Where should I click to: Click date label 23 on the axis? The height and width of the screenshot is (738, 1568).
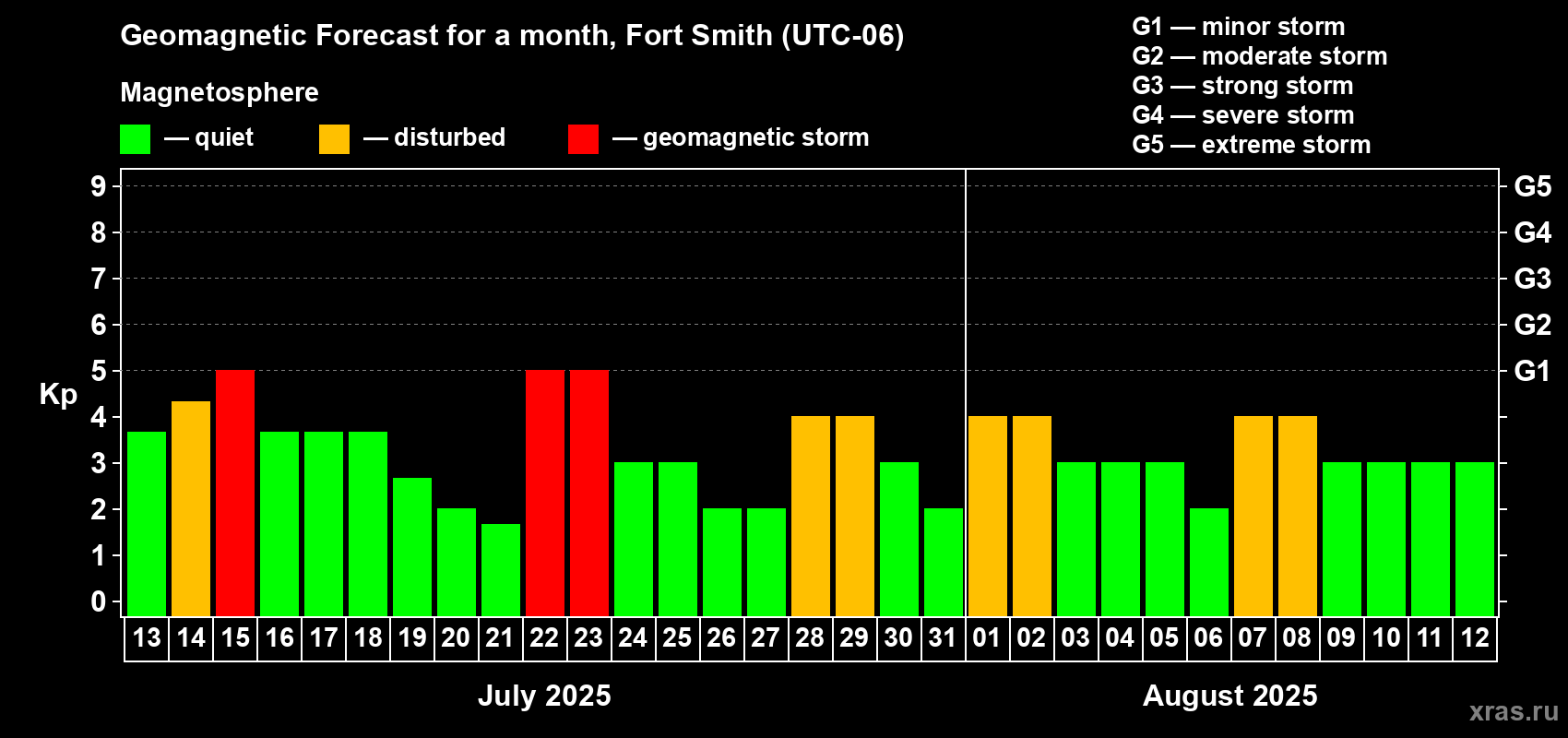[x=589, y=637]
